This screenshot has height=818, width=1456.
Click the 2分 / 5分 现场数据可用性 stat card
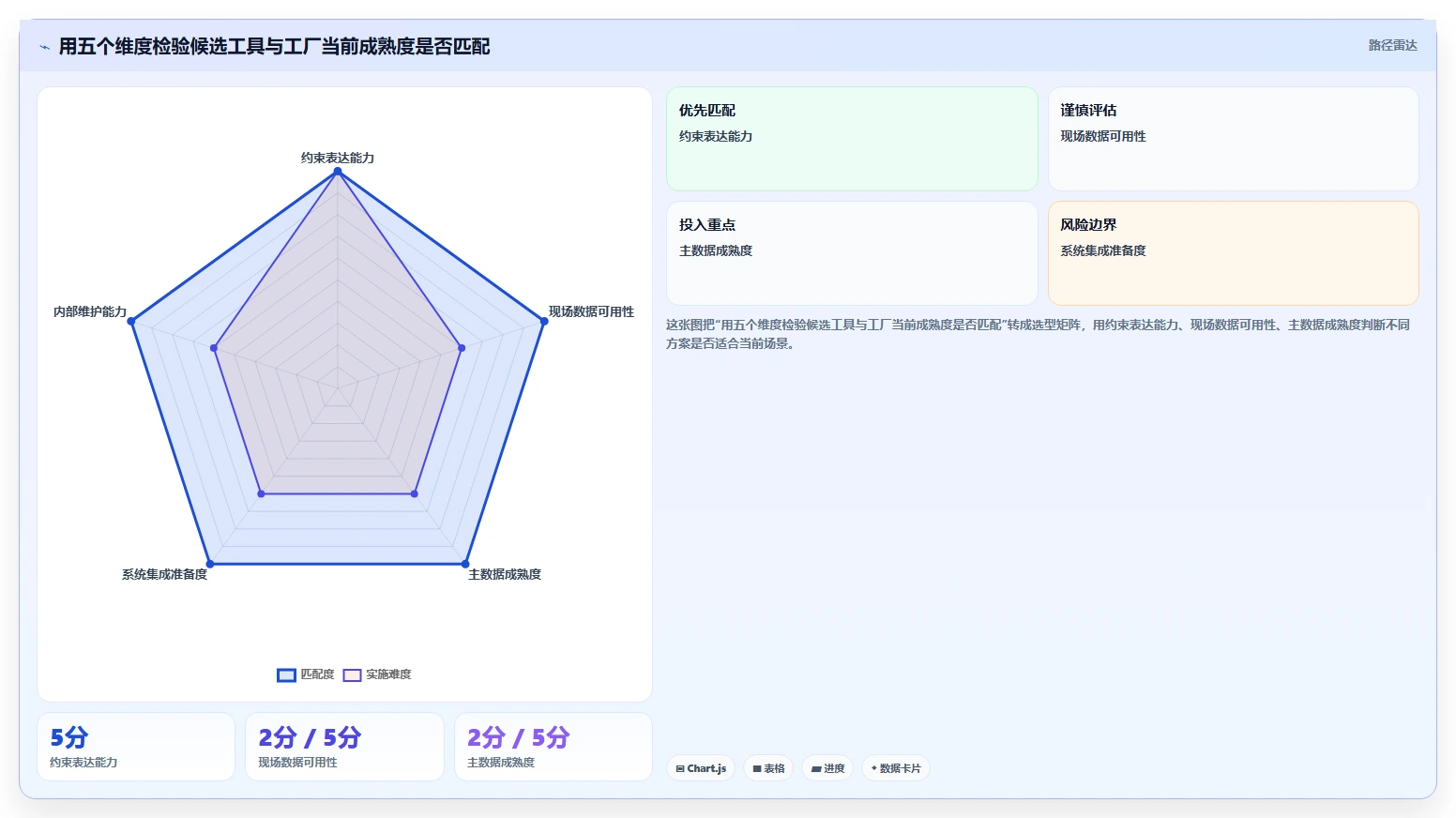coord(344,747)
